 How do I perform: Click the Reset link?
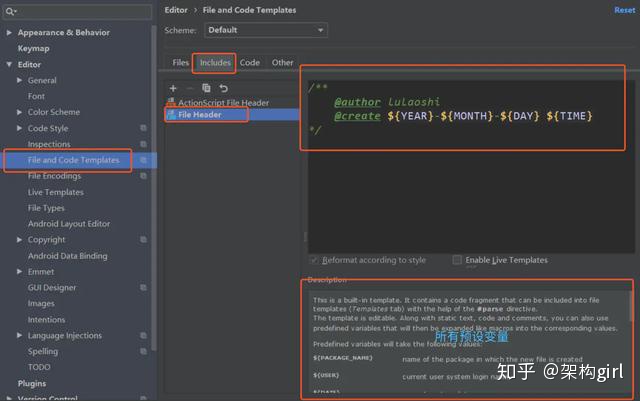pos(624,10)
